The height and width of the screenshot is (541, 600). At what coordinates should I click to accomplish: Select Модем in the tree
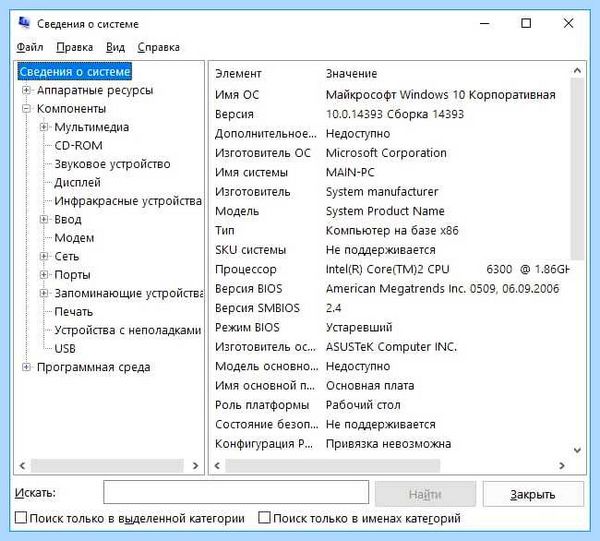click(x=74, y=238)
